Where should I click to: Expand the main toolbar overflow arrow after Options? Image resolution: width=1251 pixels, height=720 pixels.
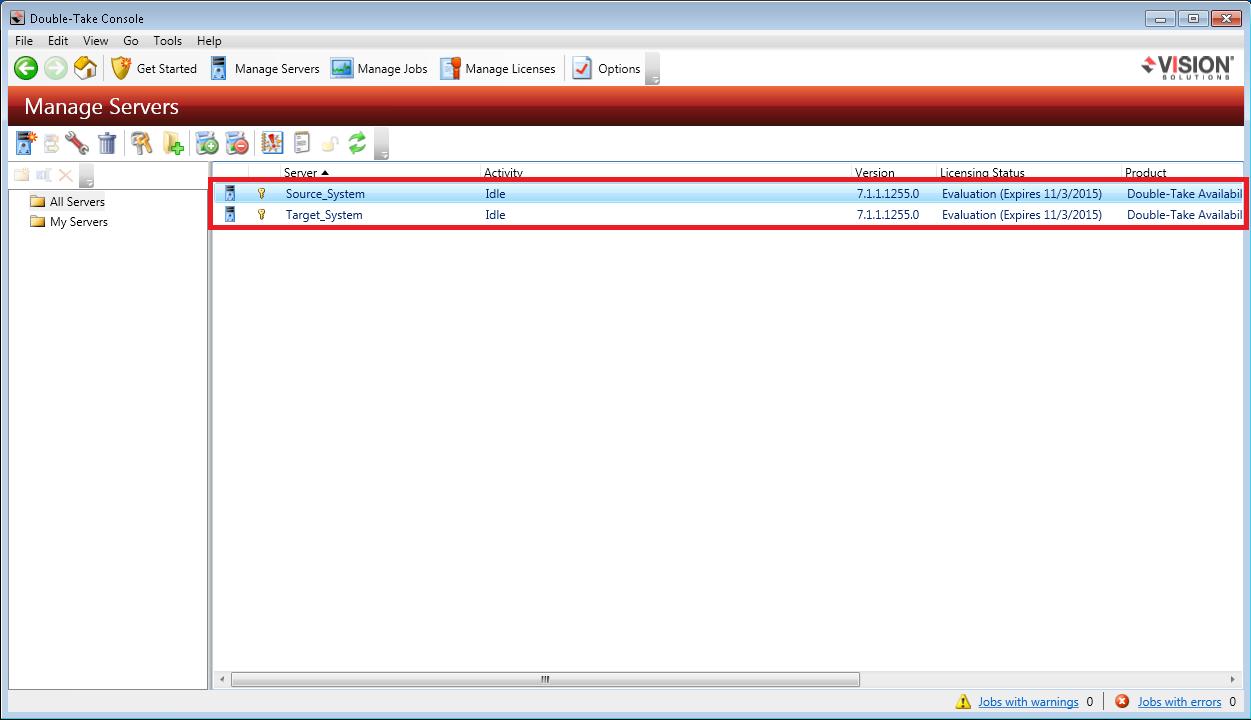652,69
